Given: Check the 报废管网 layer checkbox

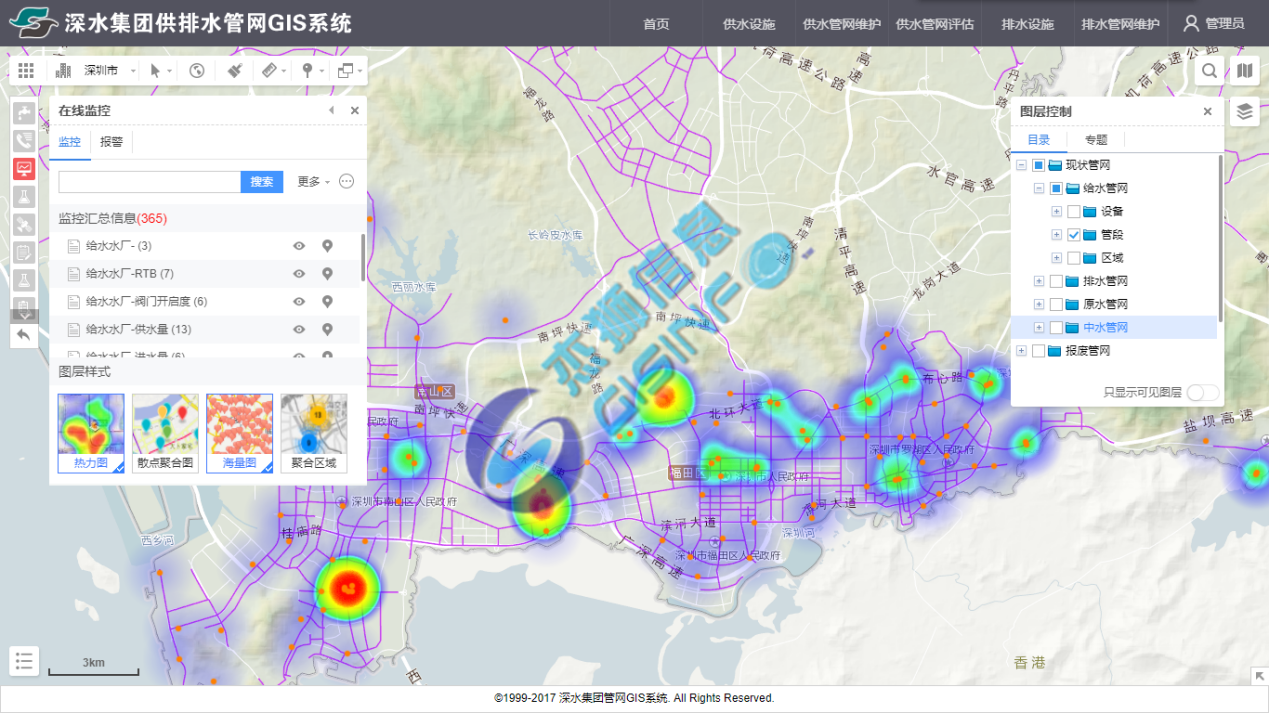Looking at the screenshot, I should click(x=1038, y=351).
